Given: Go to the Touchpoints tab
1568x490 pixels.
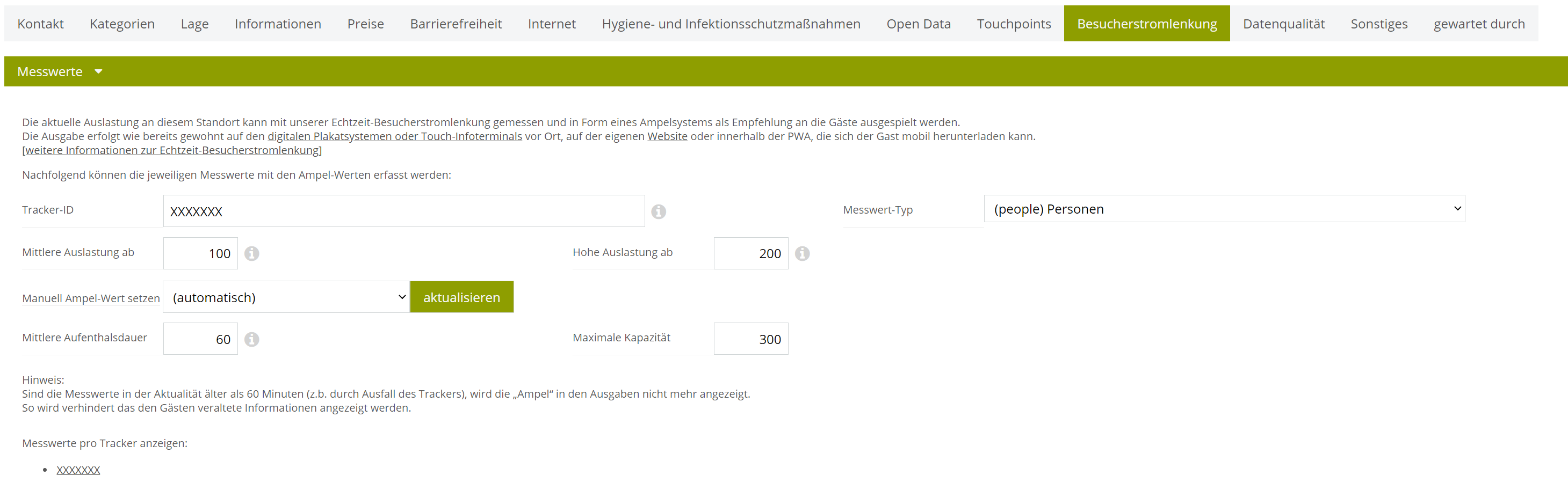Looking at the screenshot, I should pos(1014,24).
